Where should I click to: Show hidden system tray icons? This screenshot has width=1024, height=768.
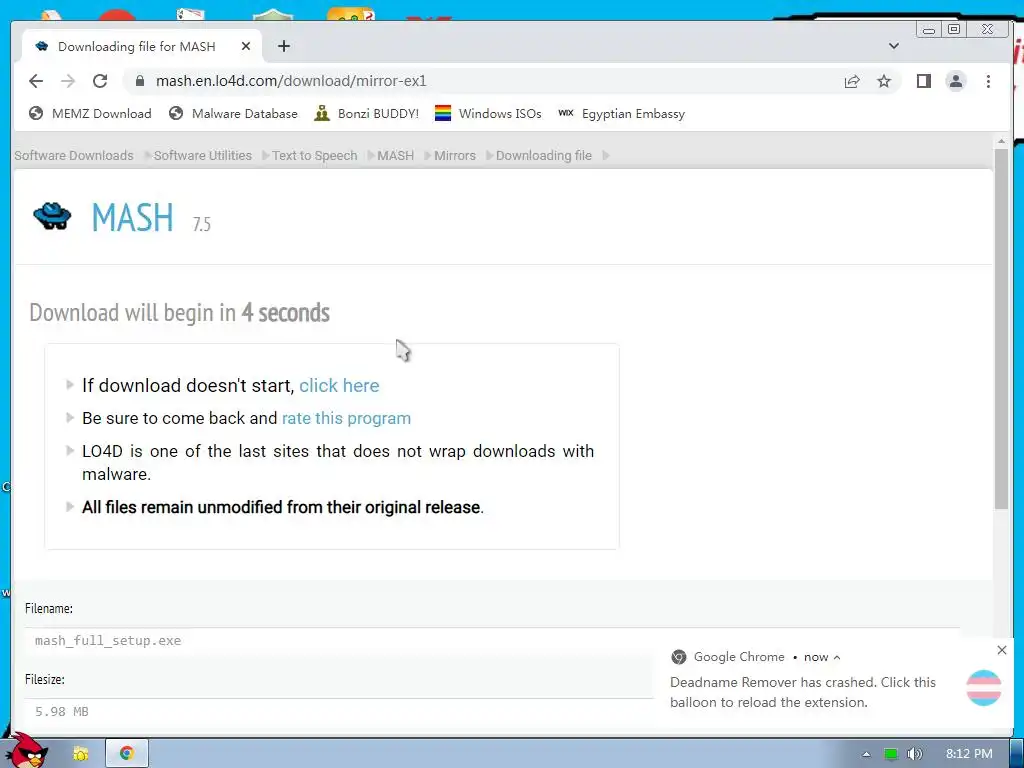tap(866, 754)
